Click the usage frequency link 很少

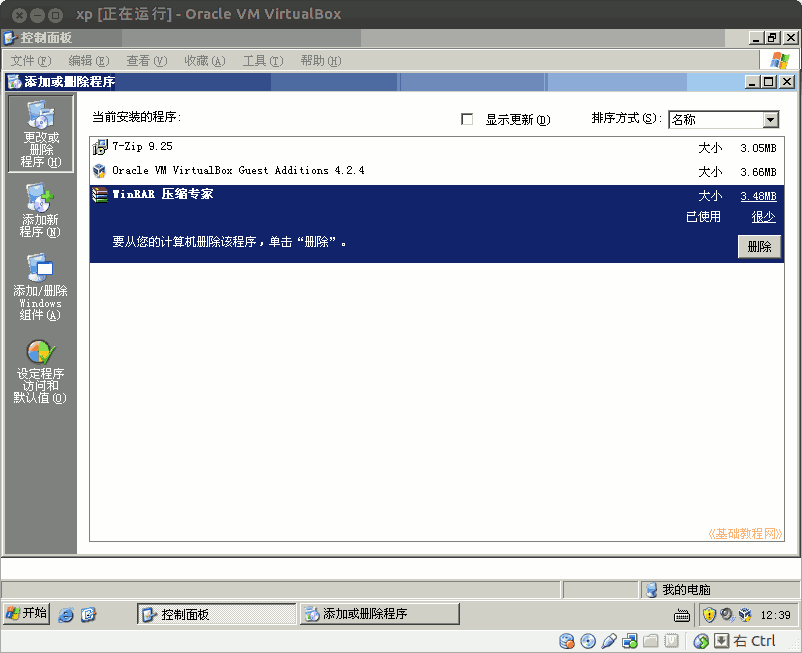tap(763, 217)
